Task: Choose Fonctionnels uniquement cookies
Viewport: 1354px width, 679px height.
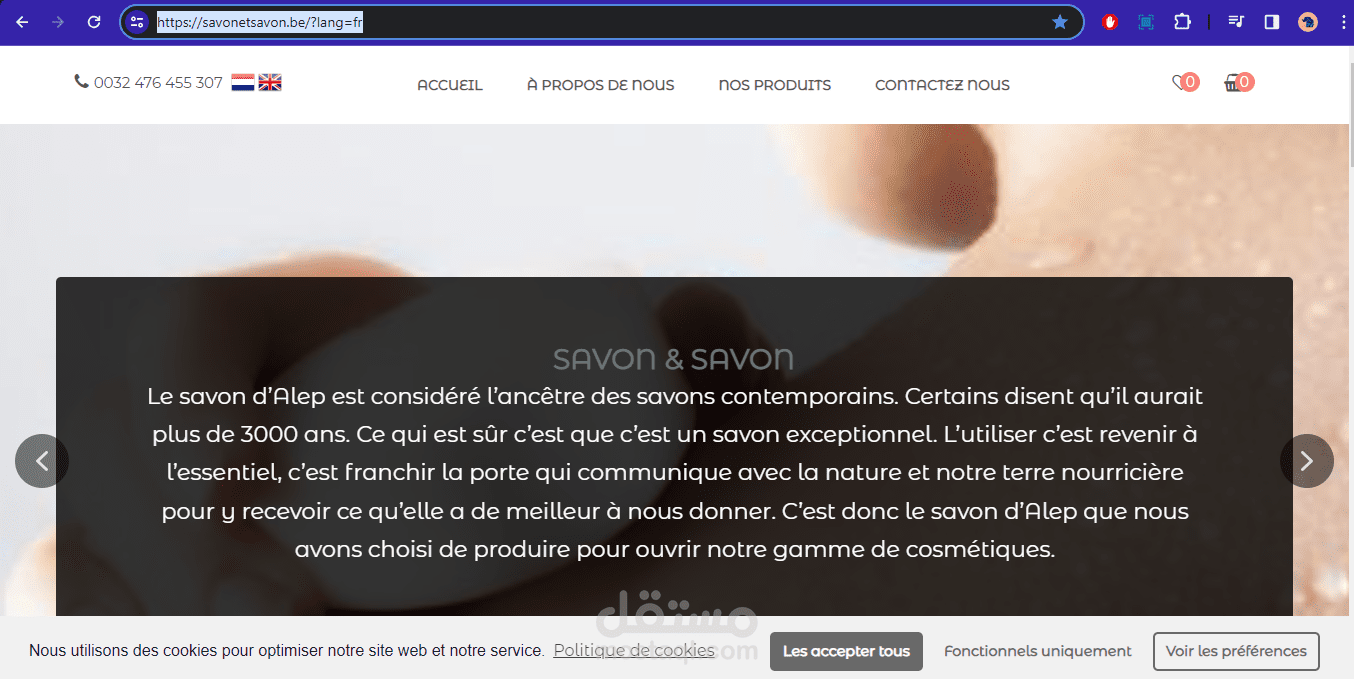Action: [1038, 651]
